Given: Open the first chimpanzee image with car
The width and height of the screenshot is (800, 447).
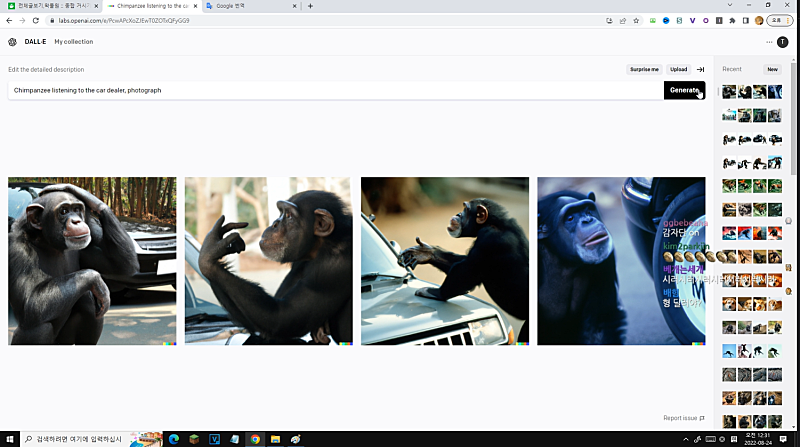Looking at the screenshot, I should (92, 261).
